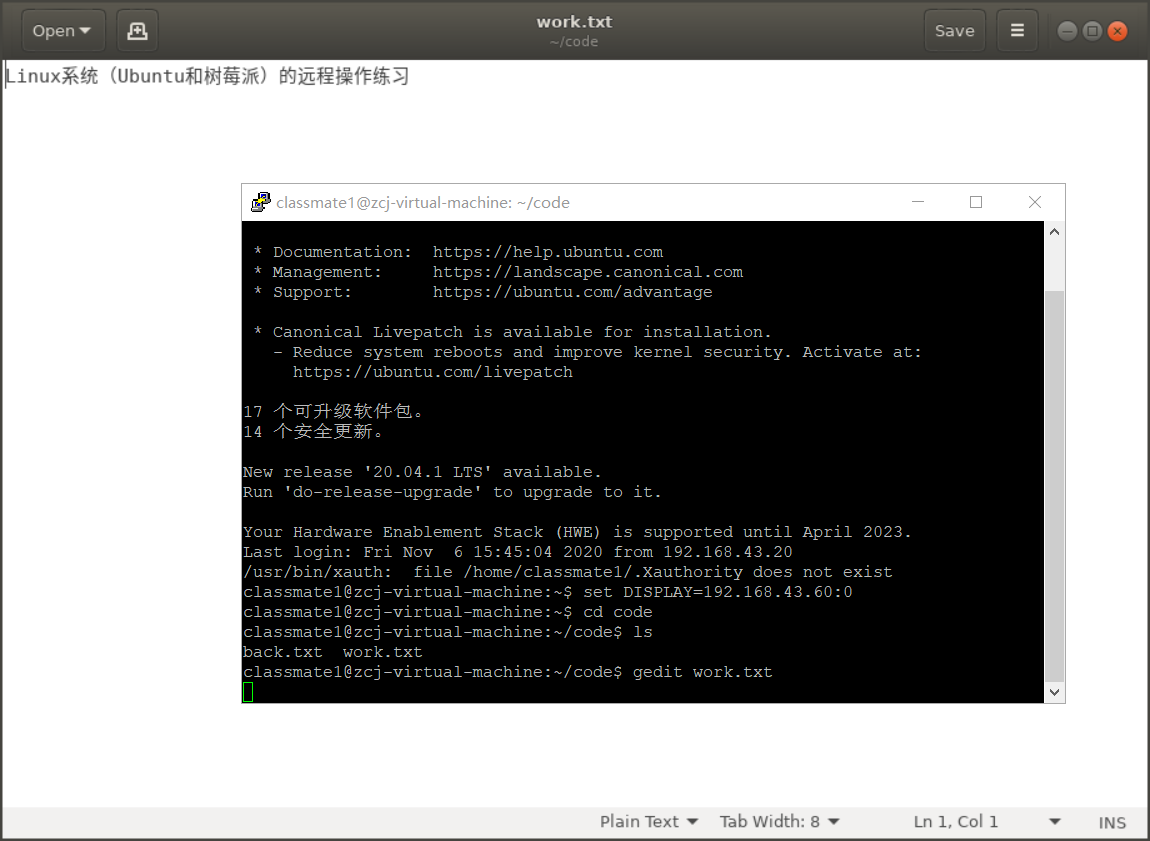Click the 'New release 20.04.1 LTS' line
The width and height of the screenshot is (1150, 841).
(x=422, y=471)
